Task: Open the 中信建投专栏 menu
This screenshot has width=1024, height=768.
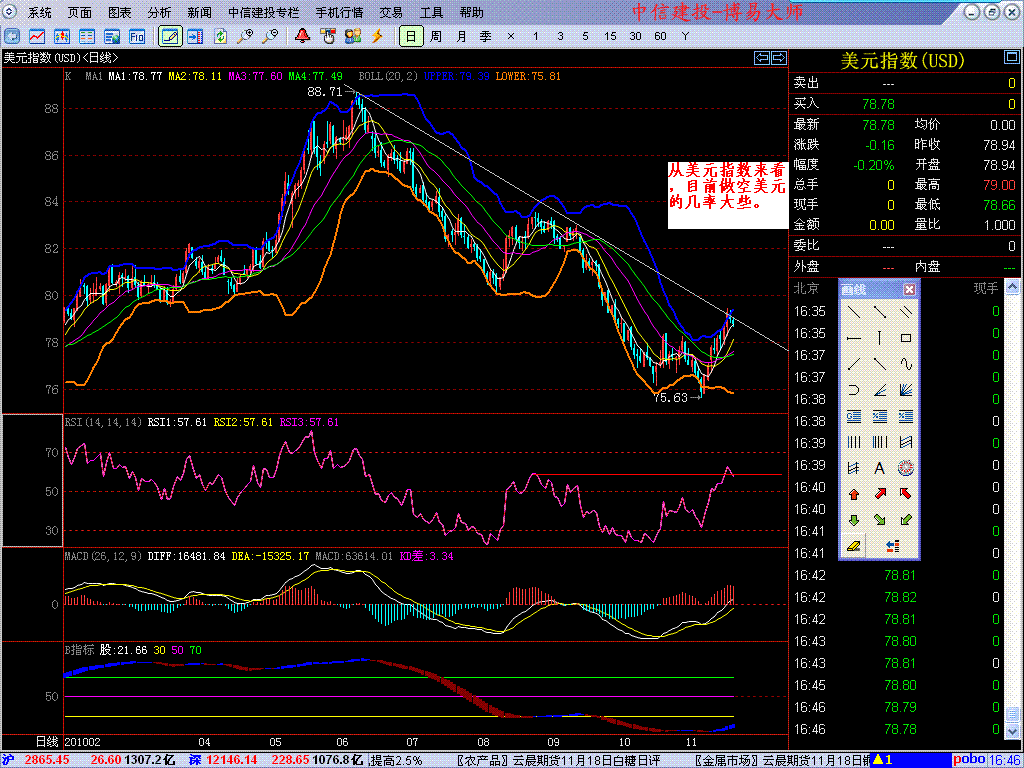Action: [x=263, y=13]
